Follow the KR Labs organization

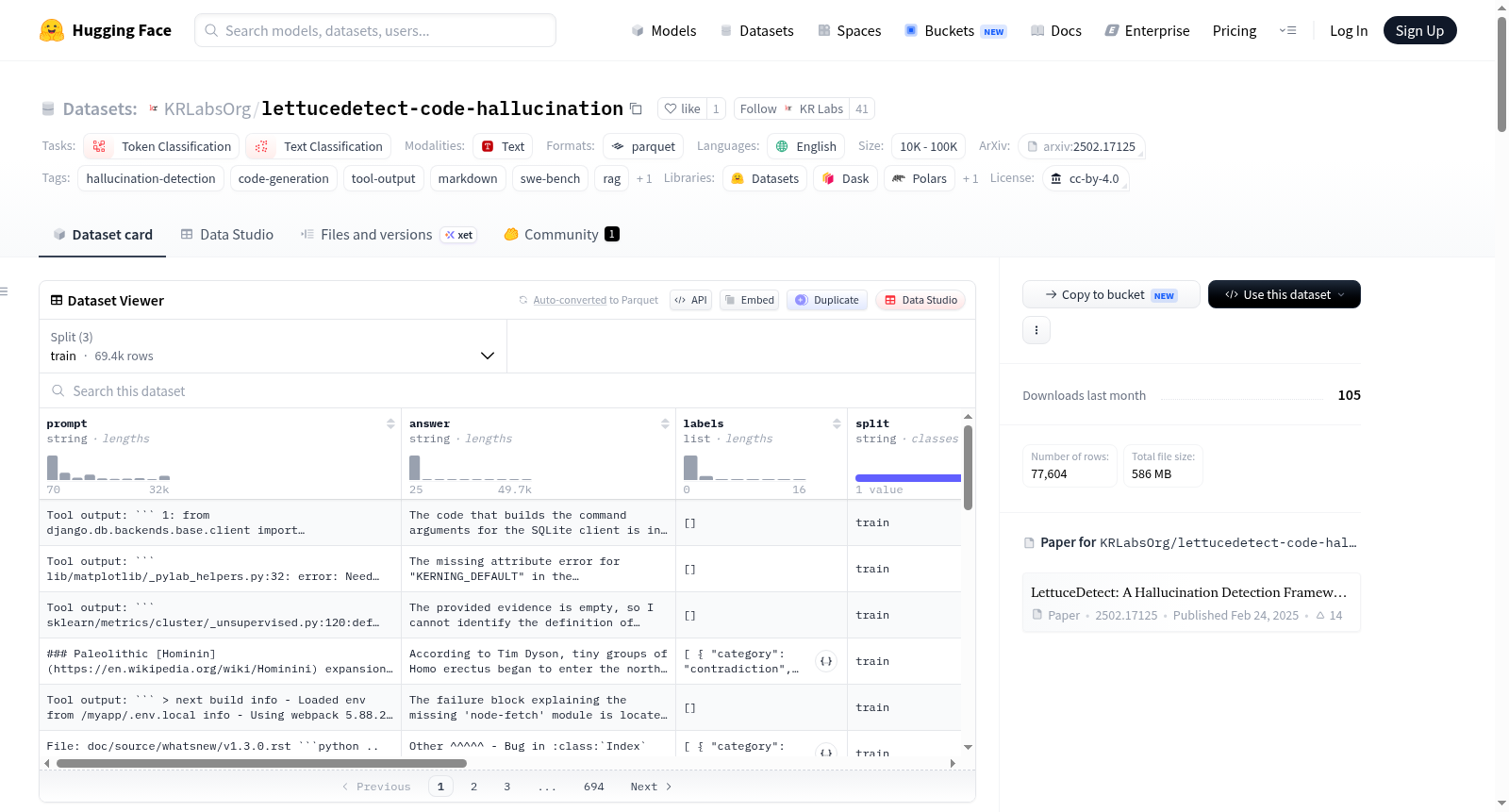point(791,108)
